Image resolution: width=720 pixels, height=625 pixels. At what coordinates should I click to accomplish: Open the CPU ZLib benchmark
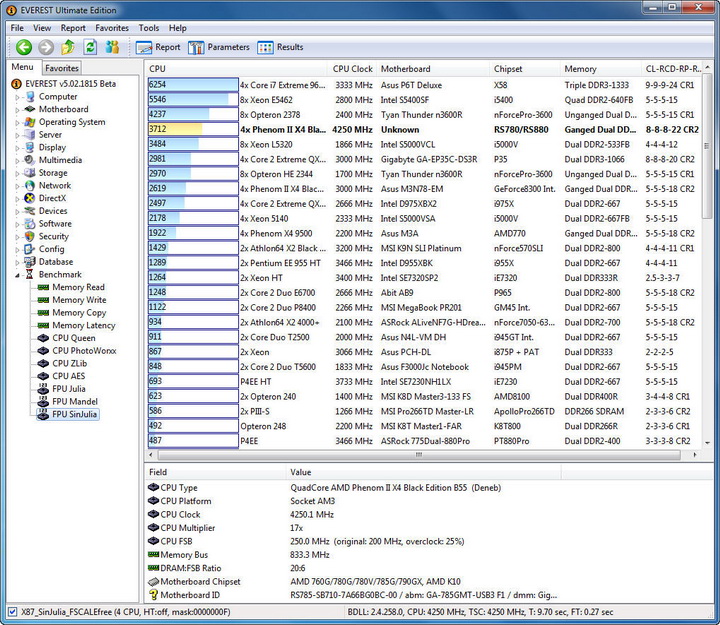tap(69, 364)
